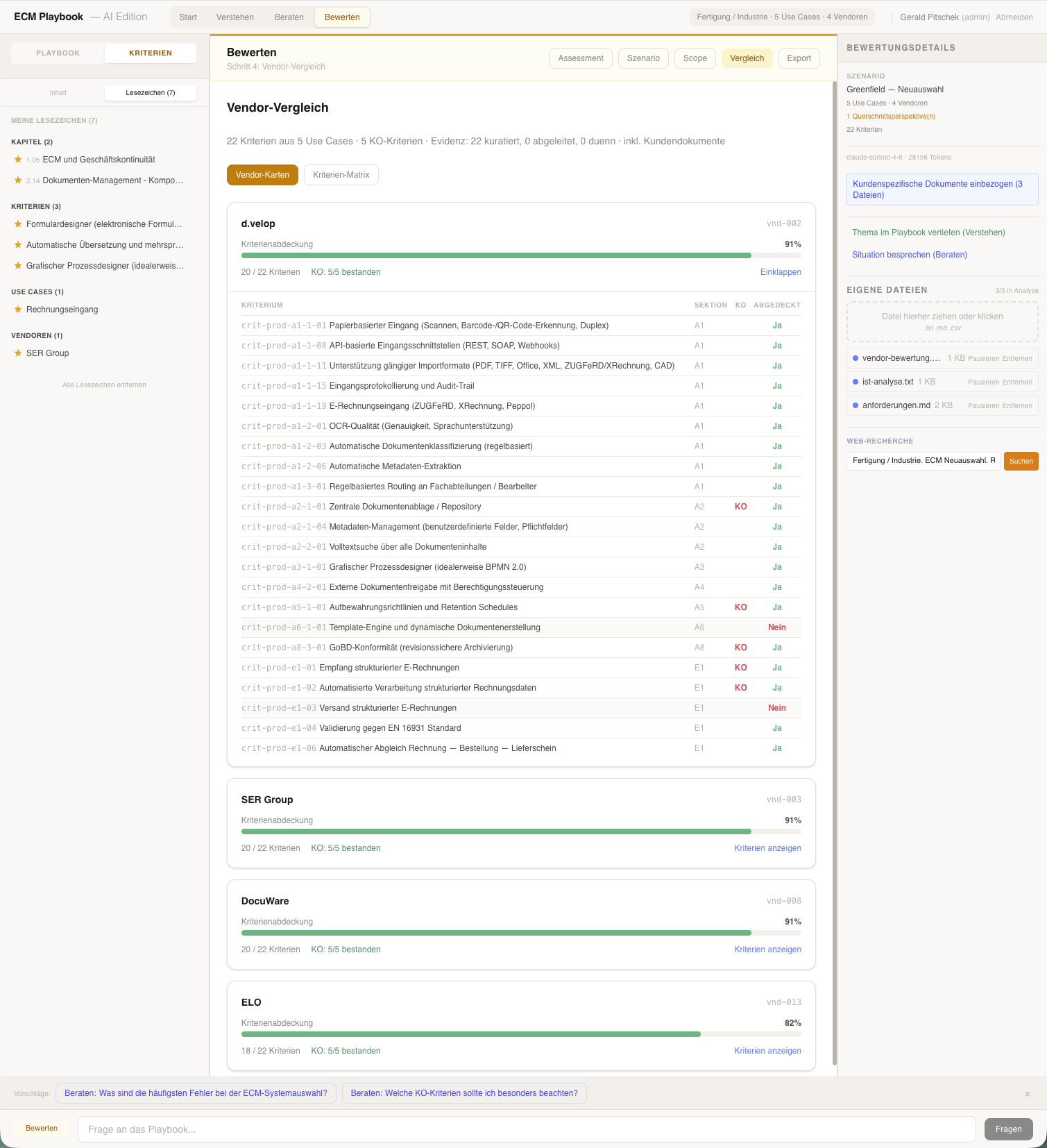Click star next to Dokumenten-Management chapter
Image resolution: width=1047 pixels, height=1148 pixels.
(18, 180)
